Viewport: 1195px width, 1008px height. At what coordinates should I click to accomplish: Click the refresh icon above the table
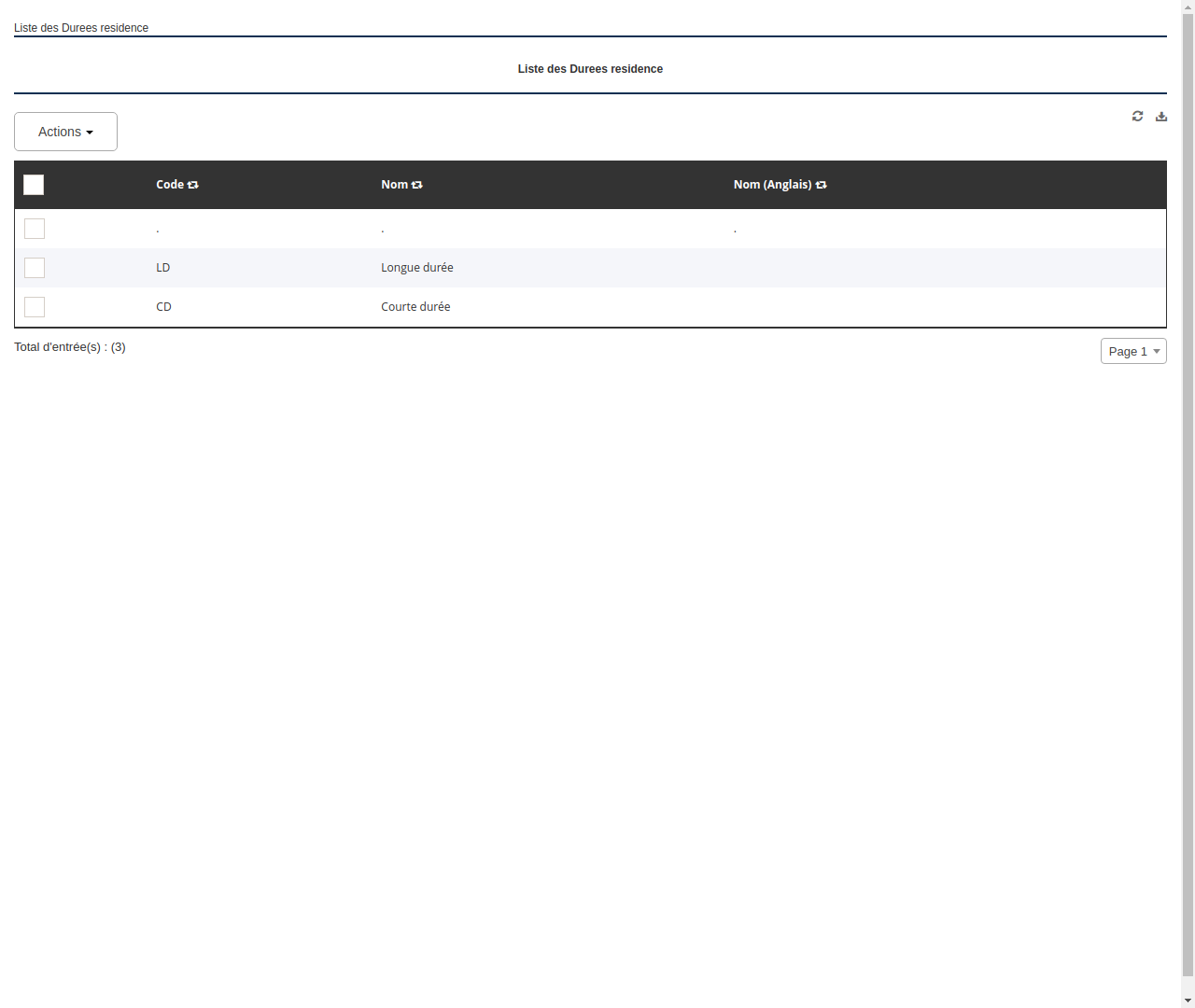(1137, 116)
